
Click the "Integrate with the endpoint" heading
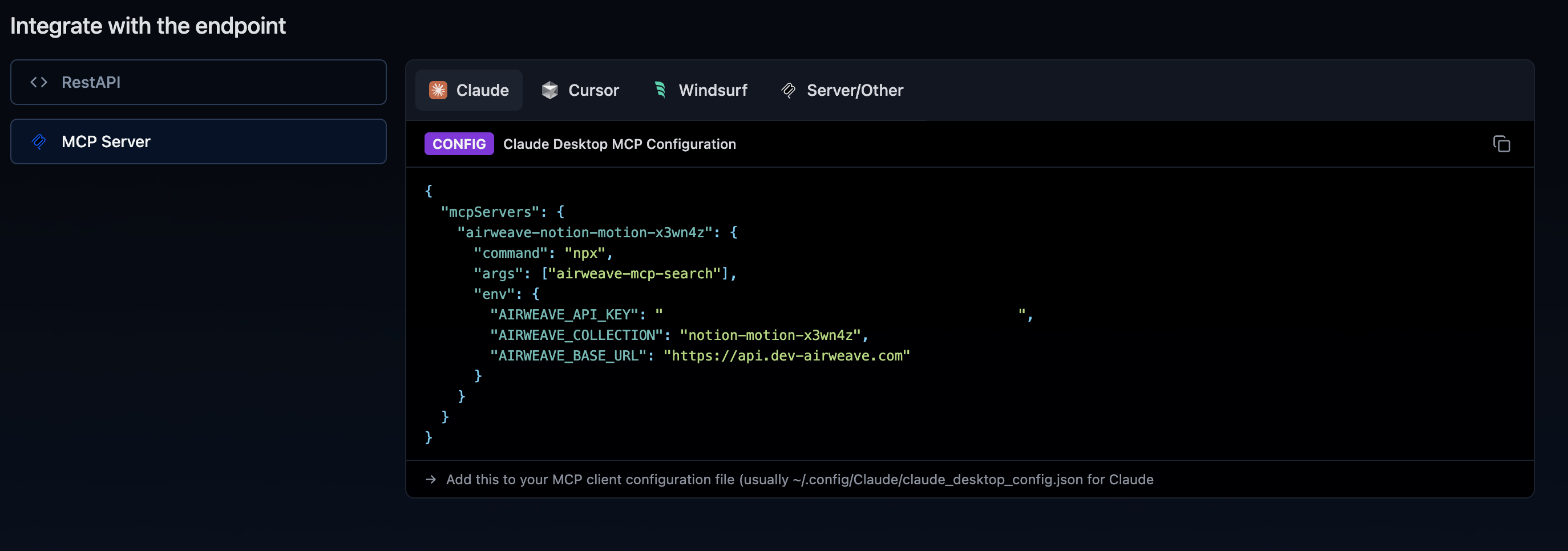pos(148,26)
